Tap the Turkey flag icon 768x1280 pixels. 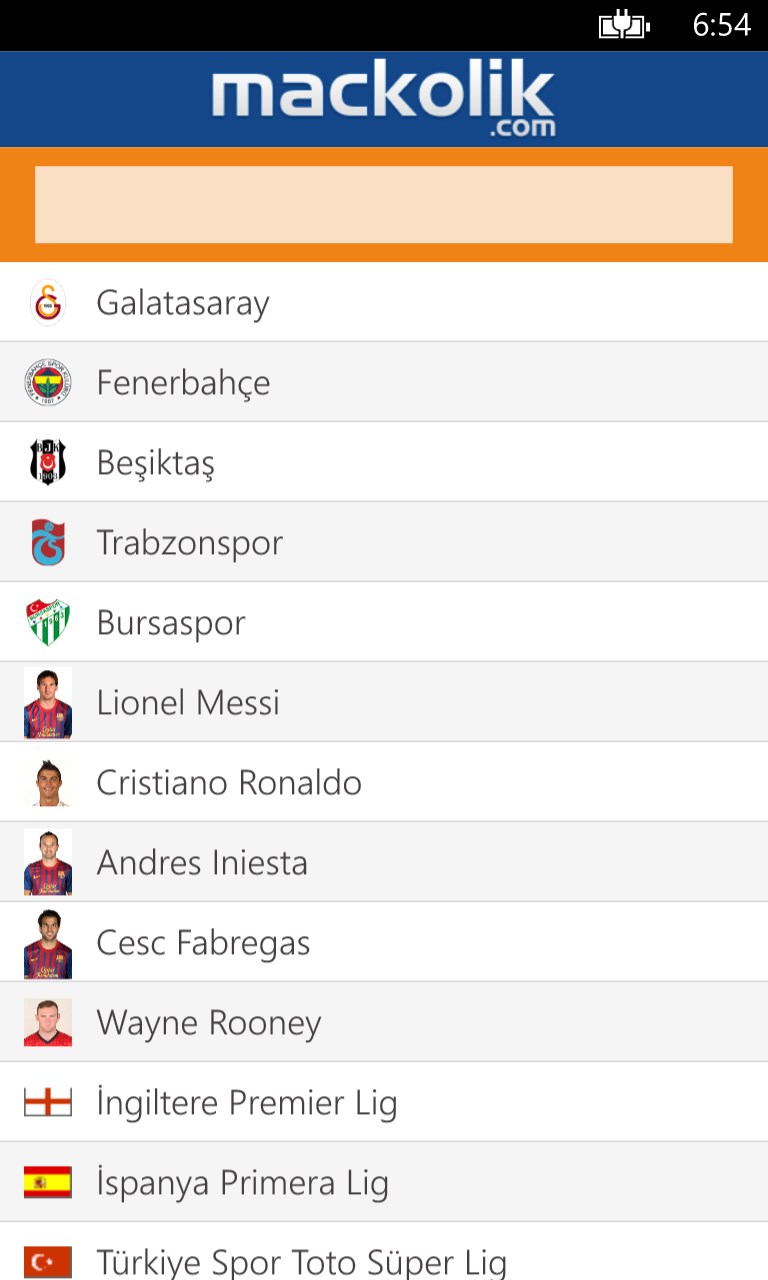[48, 1261]
